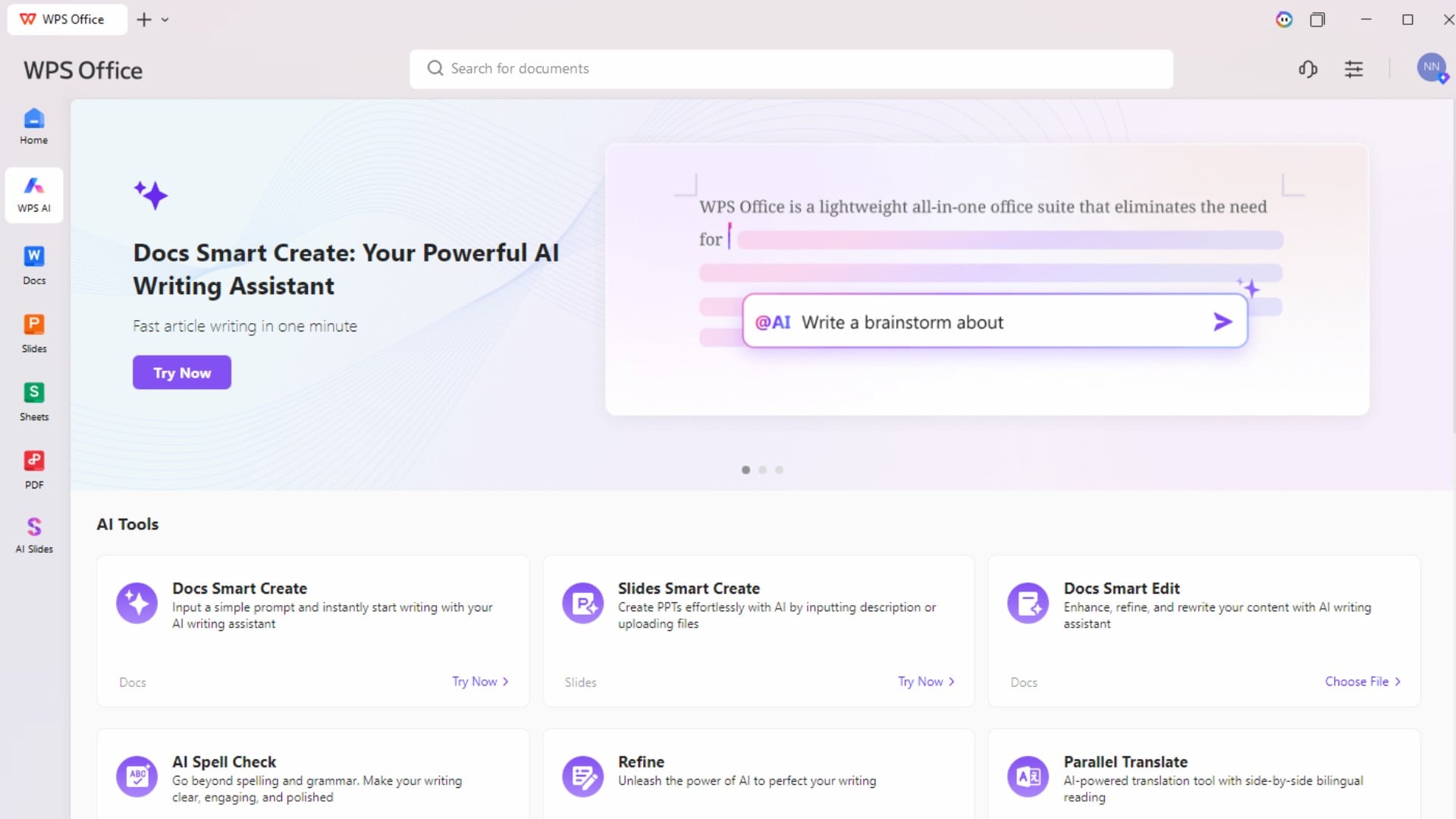Send the AI brainstorm prompt arrow

[x=1222, y=322]
